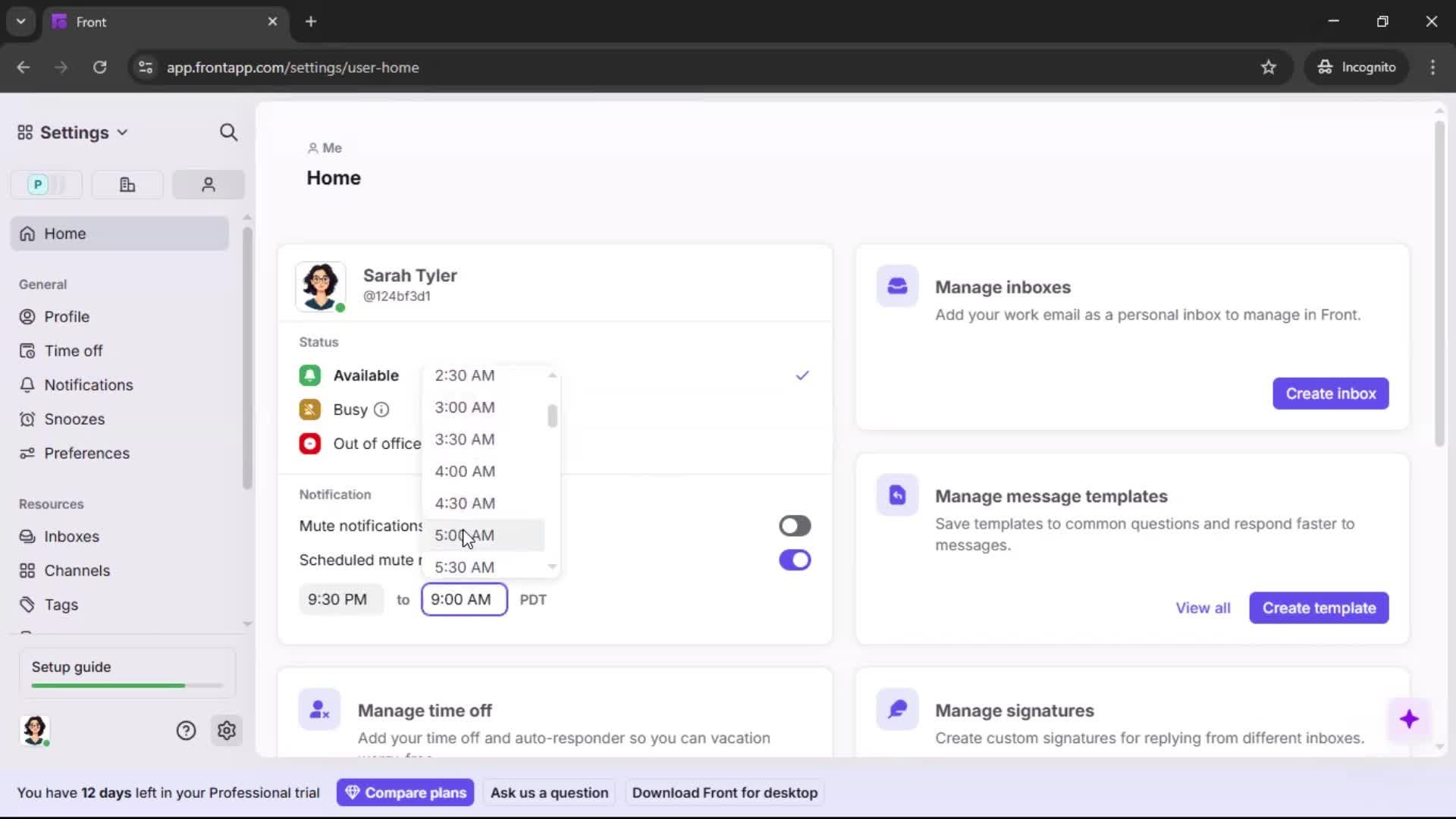Viewport: 1456px width, 819px height.
Task: Collapse the Settings dropdown
Action: [122, 132]
